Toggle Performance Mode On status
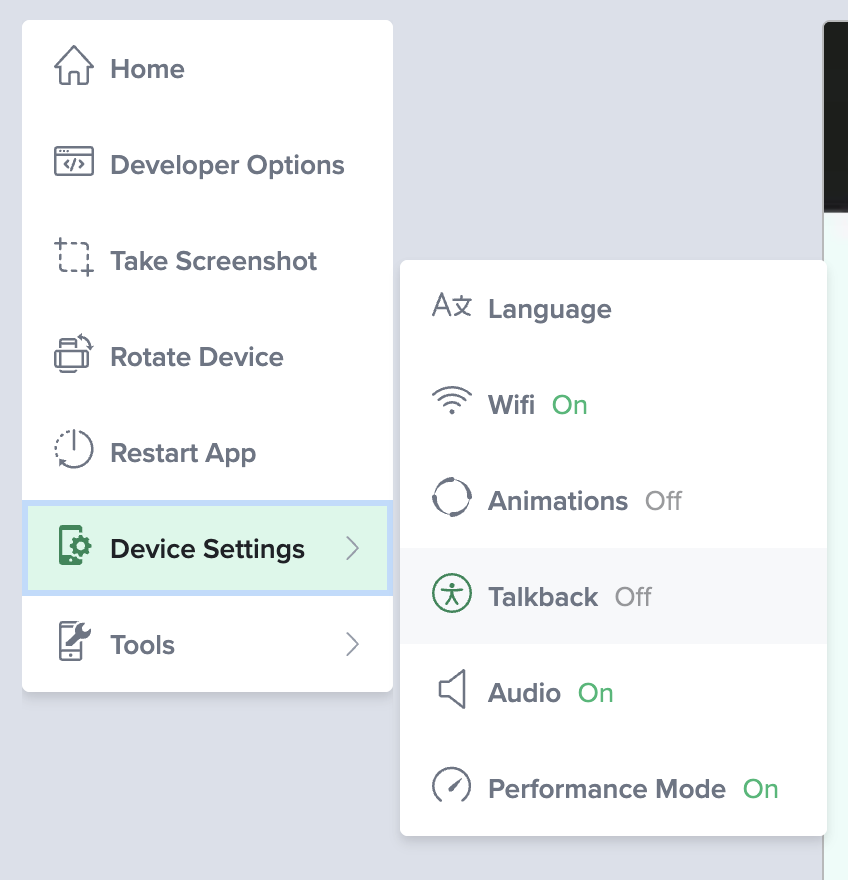This screenshot has height=880, width=848. pyautogui.click(x=760, y=789)
